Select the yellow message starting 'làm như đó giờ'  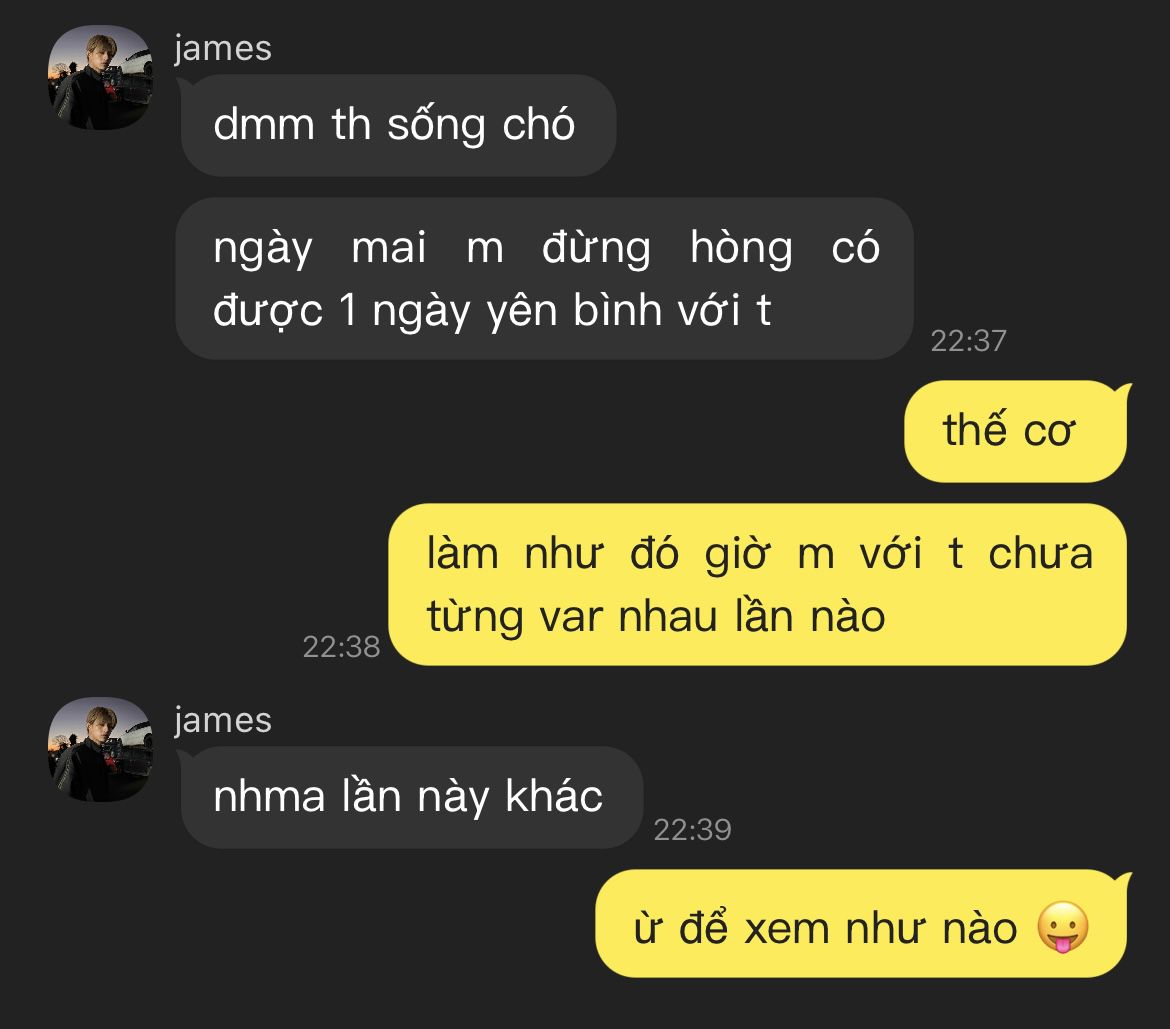click(x=757, y=584)
